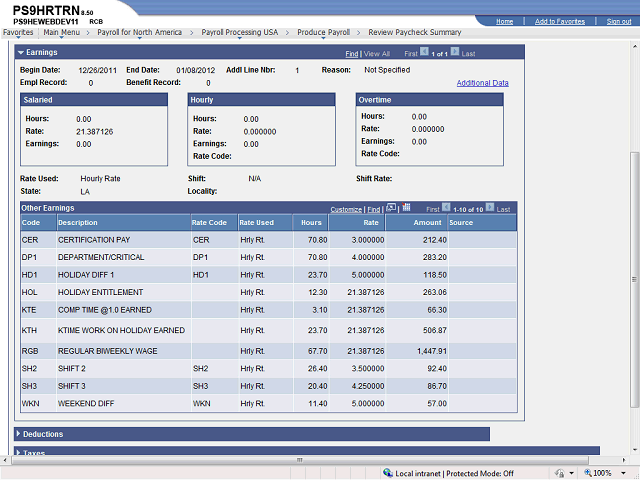The height and width of the screenshot is (480, 640).
Task: Click Find link in Earnings header
Action: point(351,53)
